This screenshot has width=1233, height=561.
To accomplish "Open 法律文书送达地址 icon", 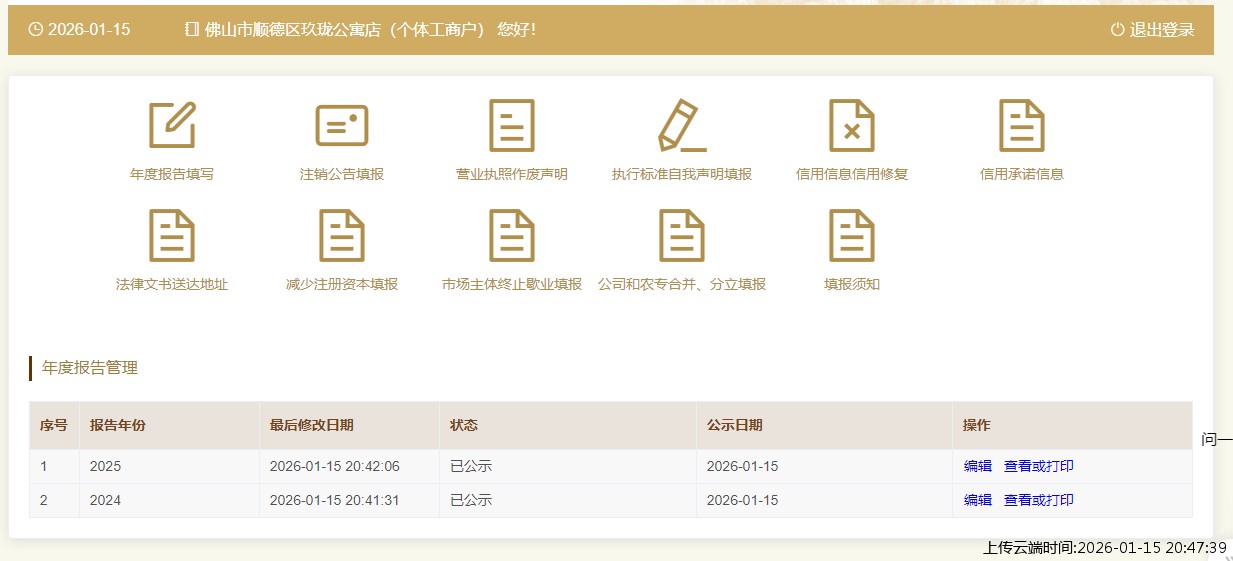I will tap(172, 236).
